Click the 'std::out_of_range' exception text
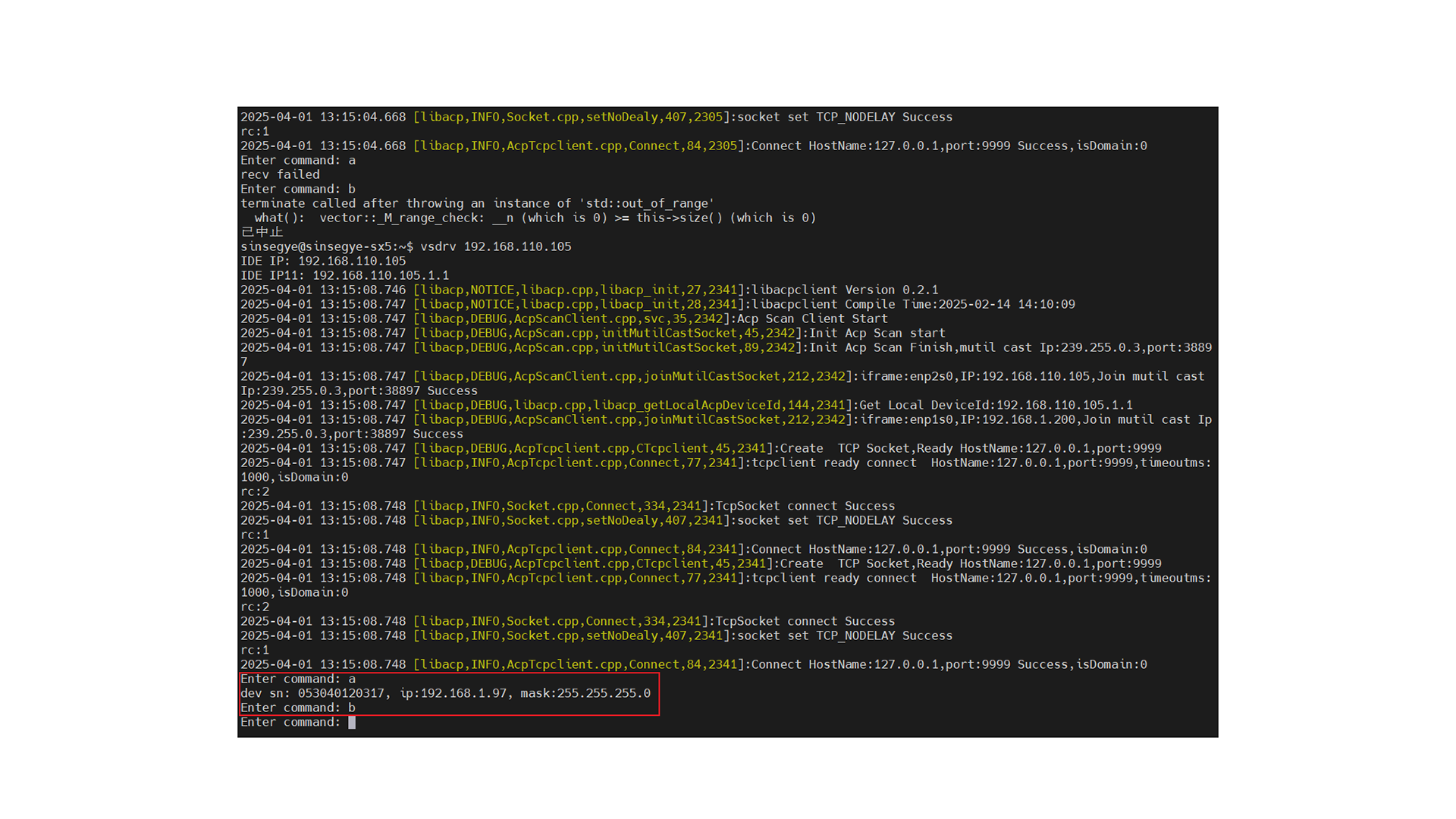Image resolution: width=1456 pixels, height=819 pixels. pos(645,203)
